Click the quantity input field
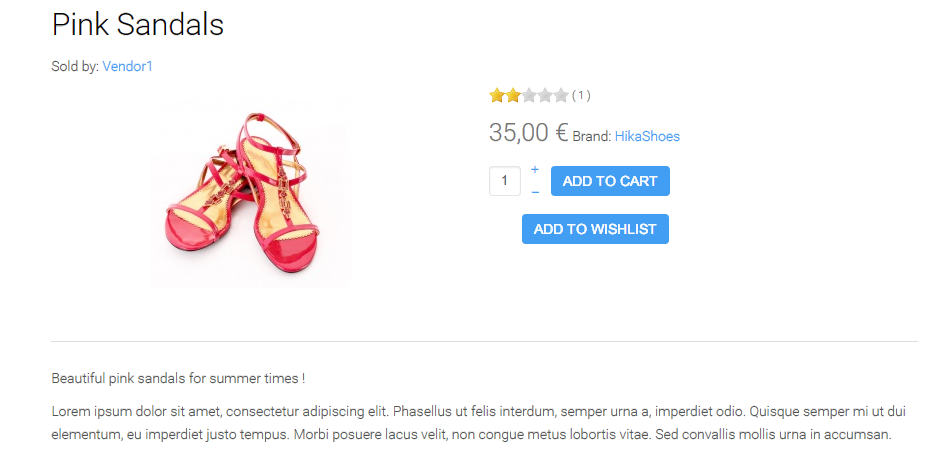The image size is (942, 452). tap(504, 181)
